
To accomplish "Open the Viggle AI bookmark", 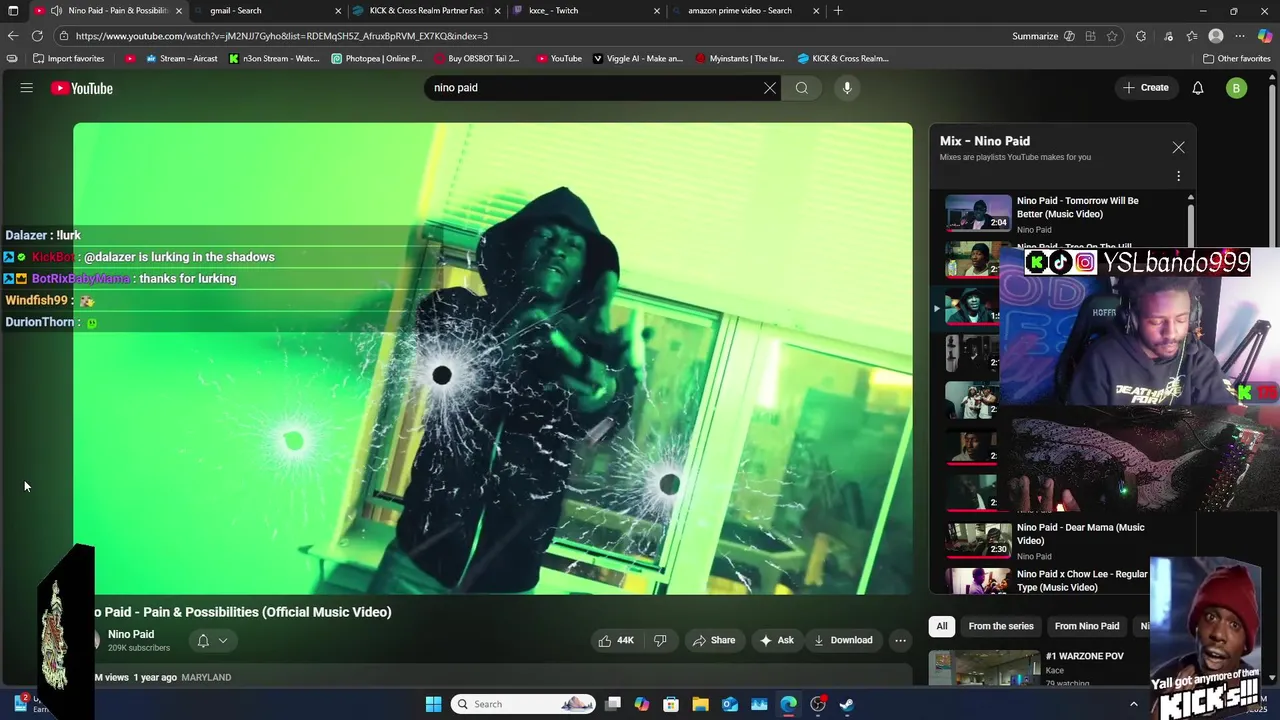I will tap(638, 58).
